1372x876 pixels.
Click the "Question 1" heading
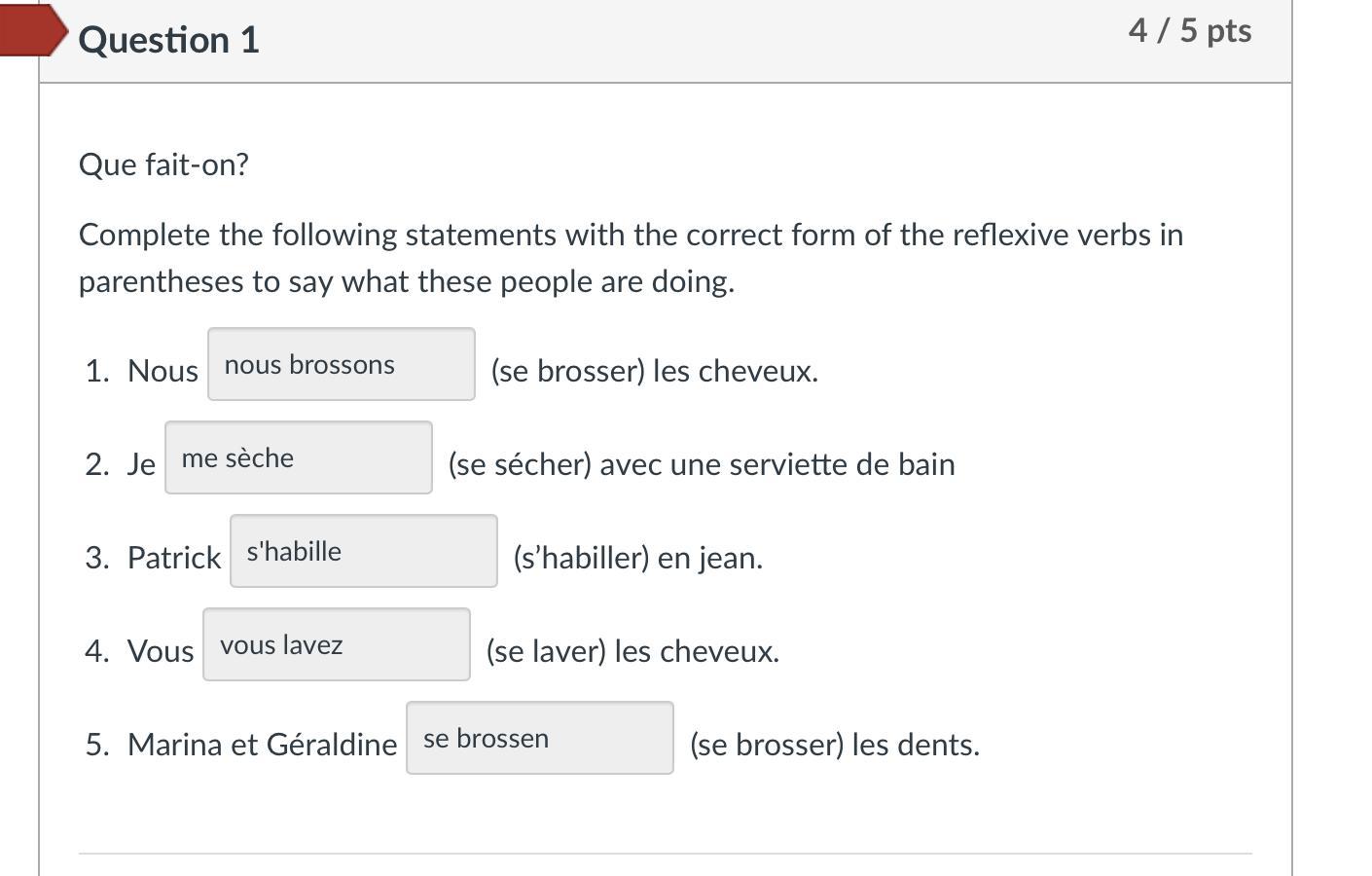coord(168,40)
